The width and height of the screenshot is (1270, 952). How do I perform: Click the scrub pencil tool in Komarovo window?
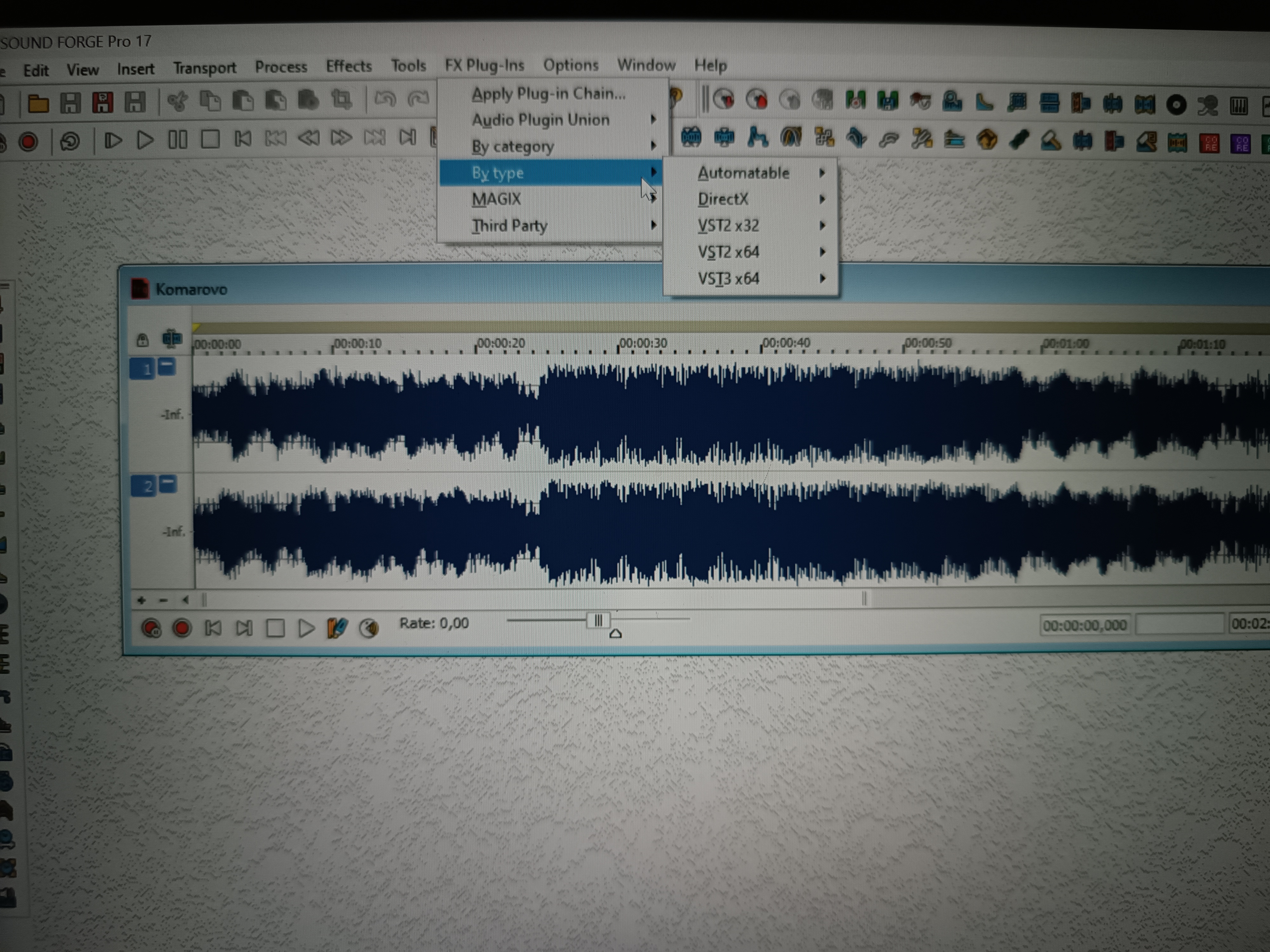[337, 627]
